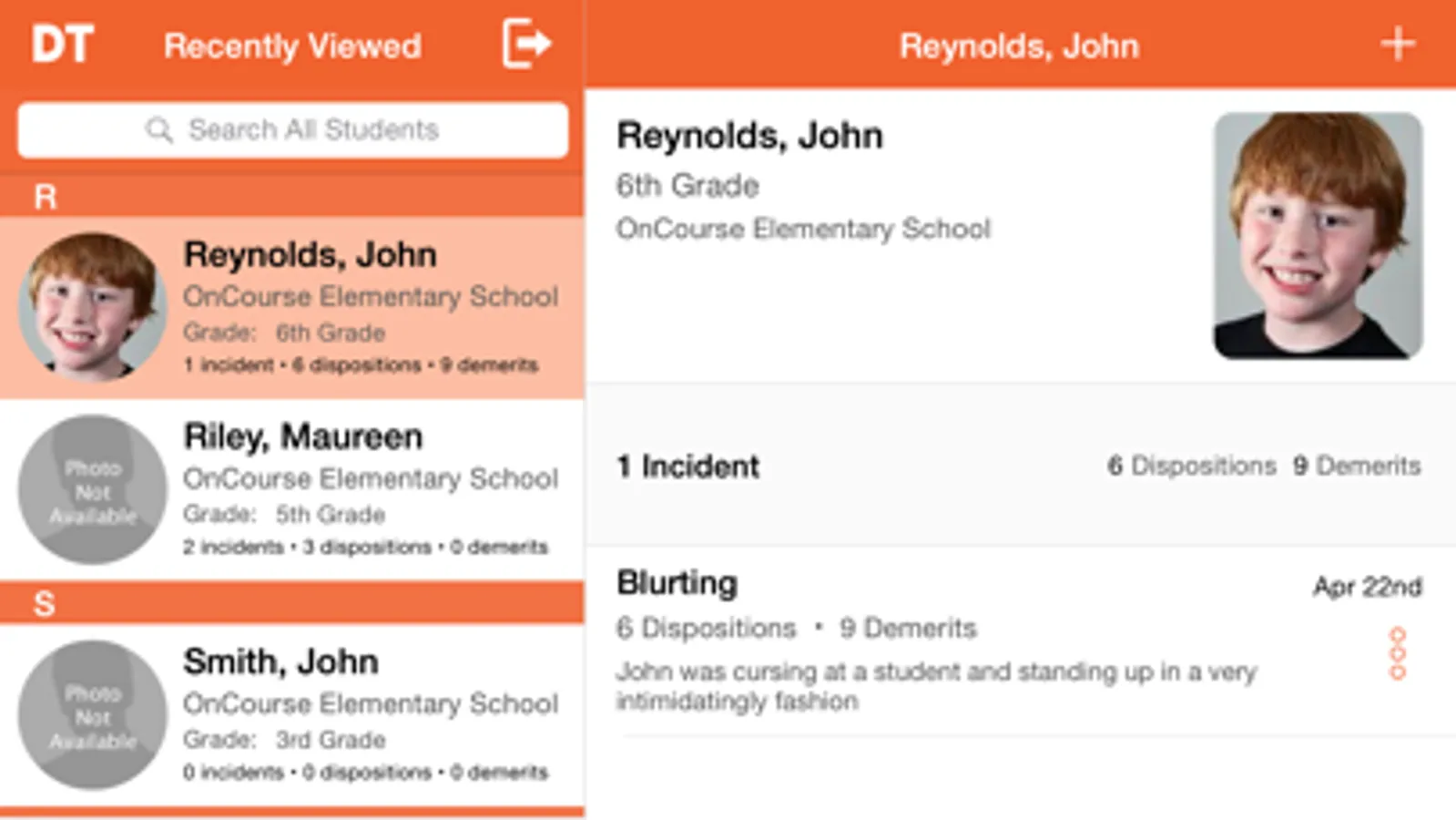Click the S section header

tap(291, 603)
